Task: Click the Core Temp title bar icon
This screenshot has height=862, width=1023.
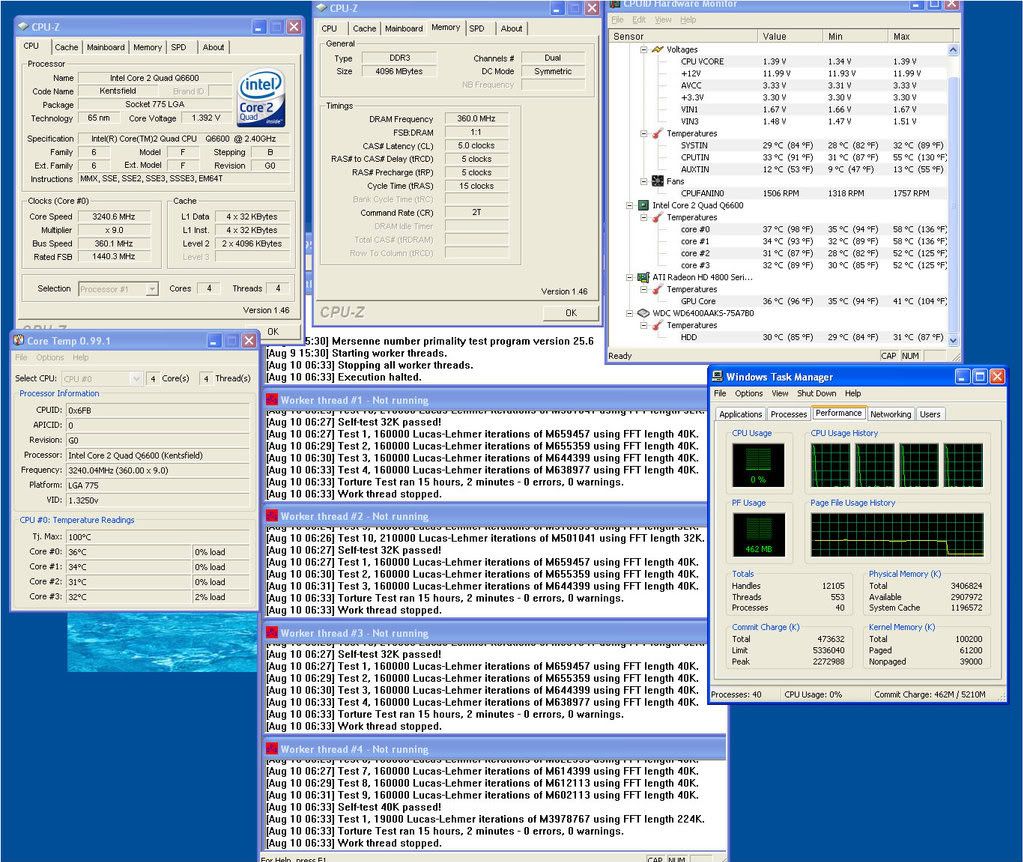Action: pos(19,340)
